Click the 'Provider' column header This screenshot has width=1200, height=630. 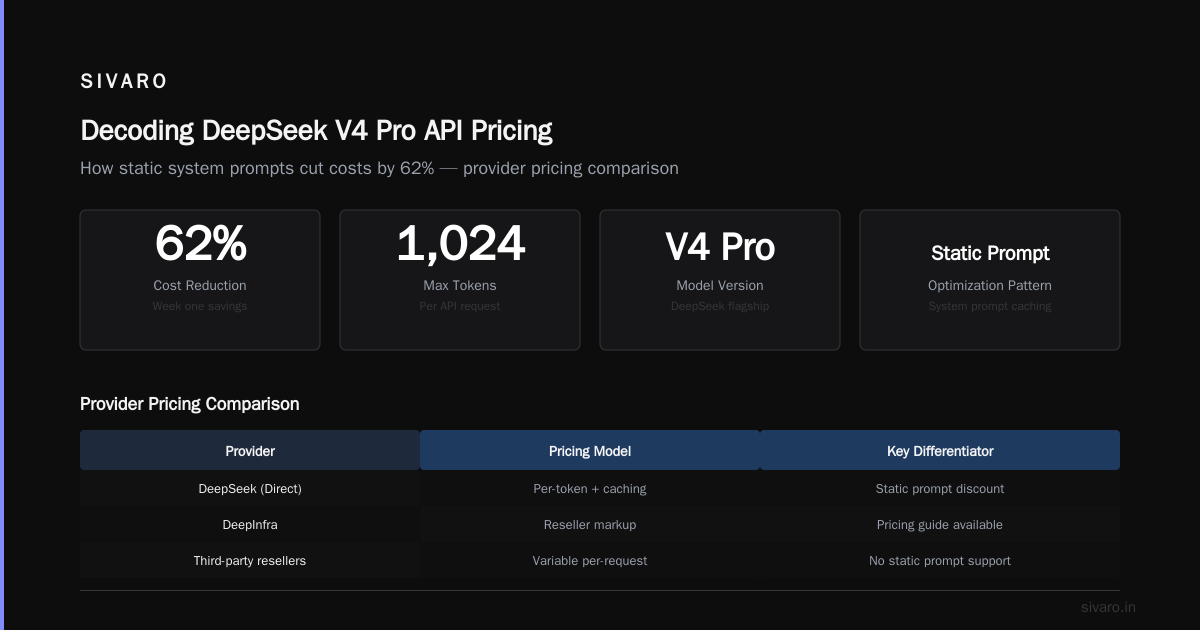pos(250,451)
